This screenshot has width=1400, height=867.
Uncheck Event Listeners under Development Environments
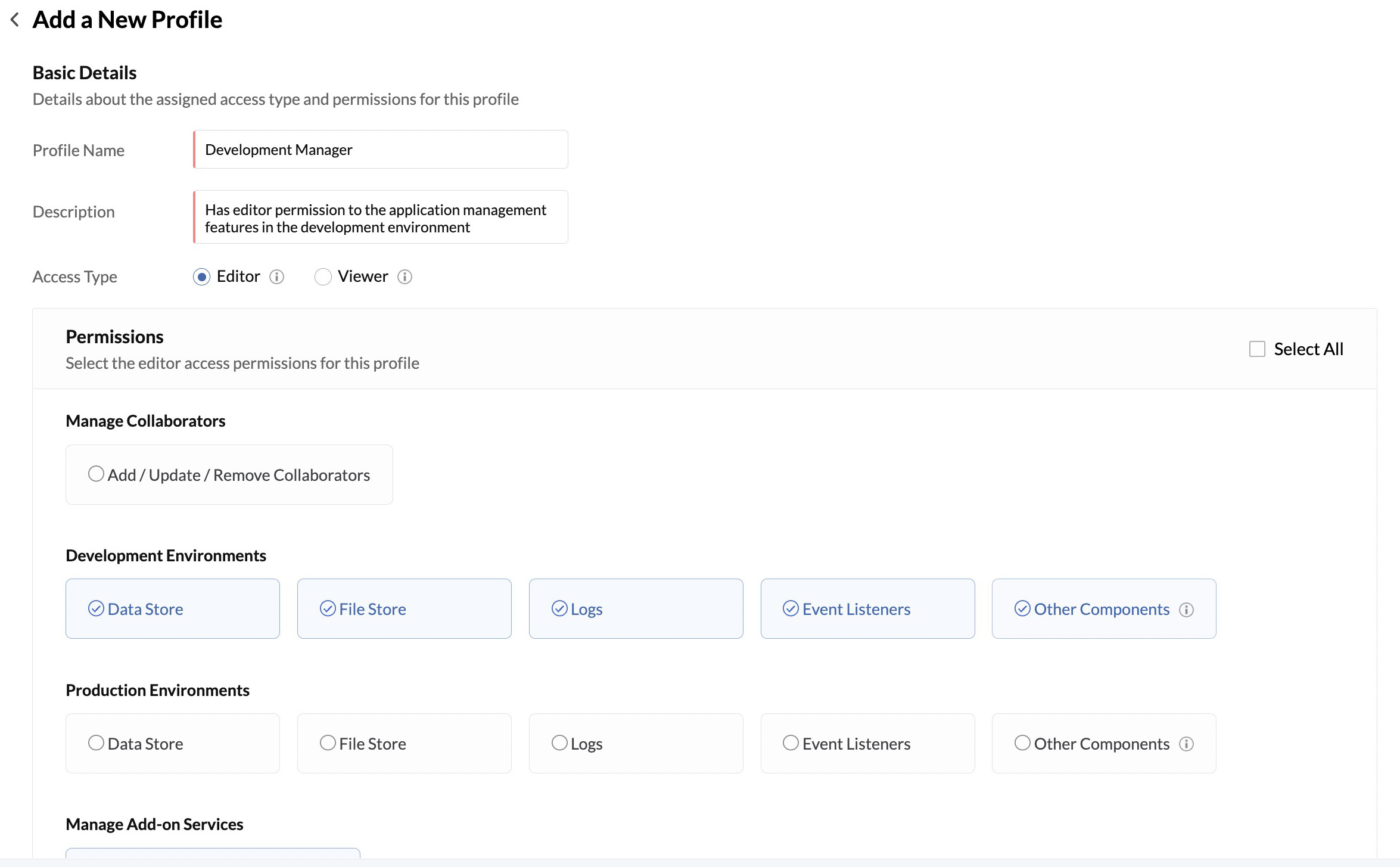click(x=791, y=609)
